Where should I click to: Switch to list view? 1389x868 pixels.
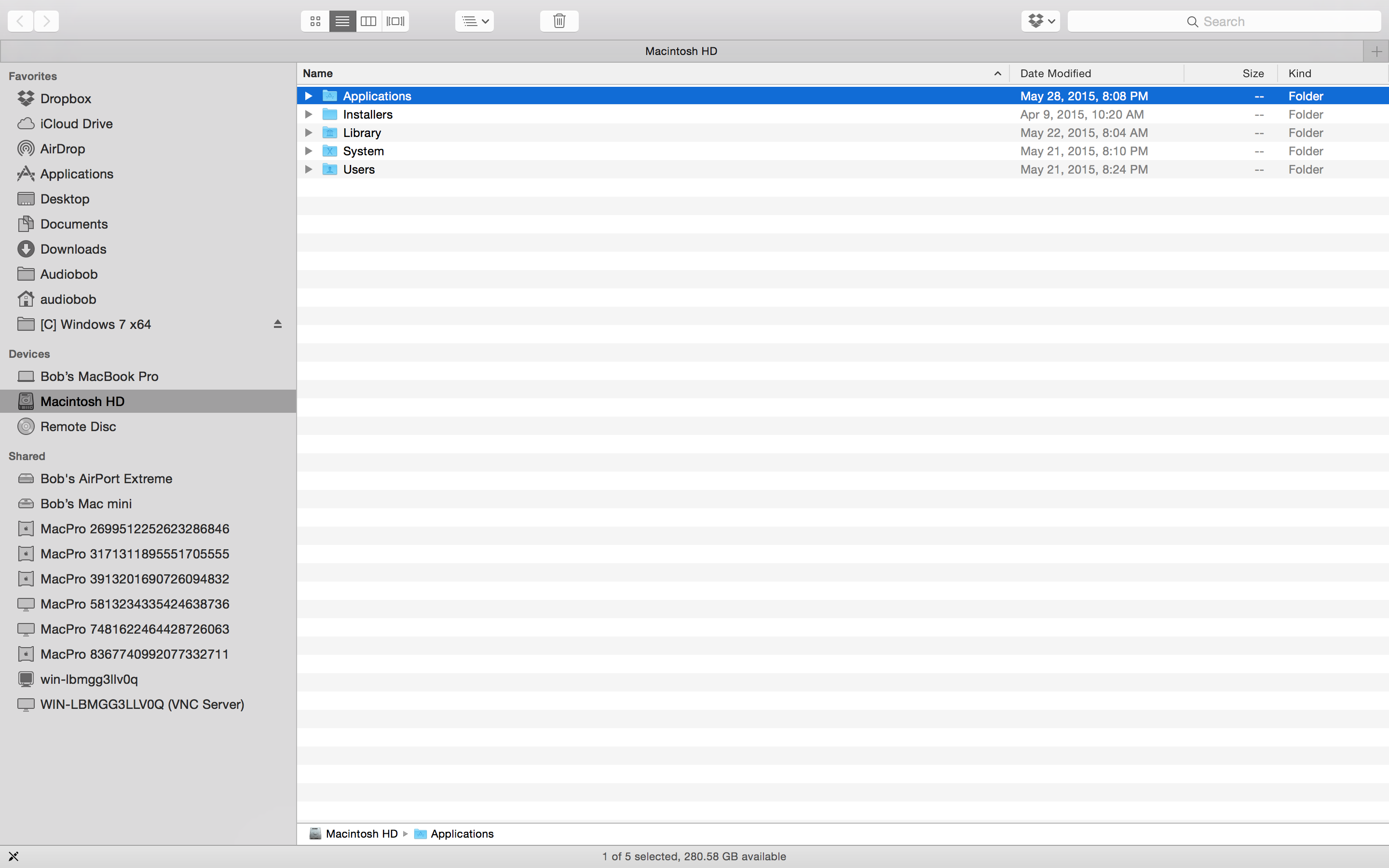point(342,21)
